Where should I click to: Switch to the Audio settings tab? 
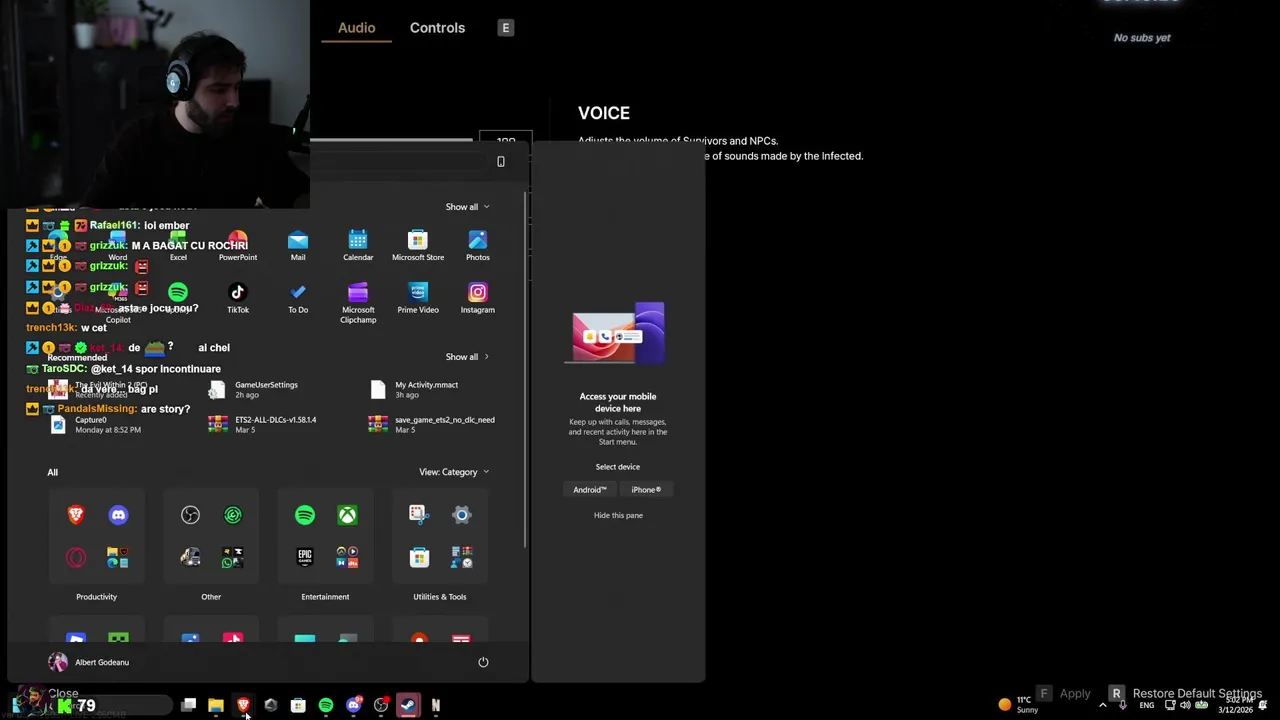click(356, 28)
